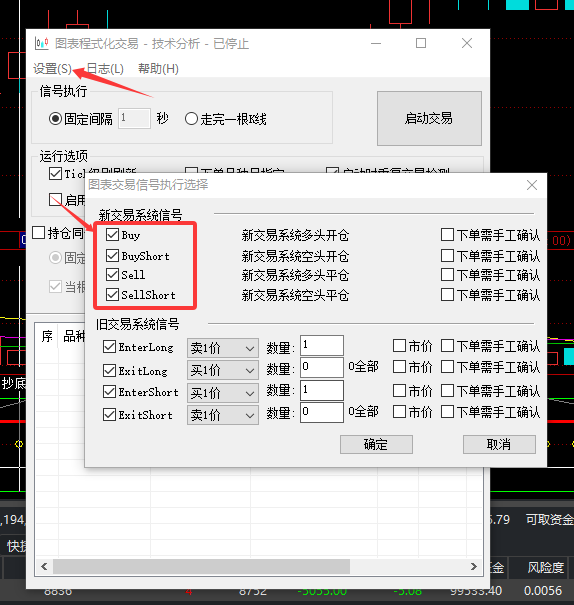Image resolution: width=574 pixels, height=605 pixels.
Task: Click the 风险度 column header in background window
Action: pos(545,568)
